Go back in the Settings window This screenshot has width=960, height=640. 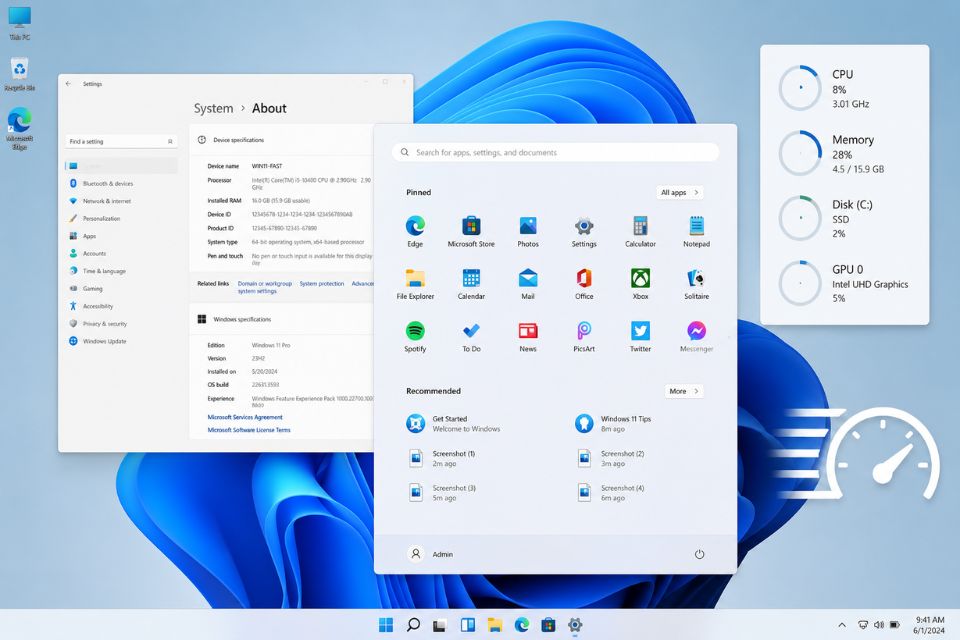pyautogui.click(x=69, y=84)
